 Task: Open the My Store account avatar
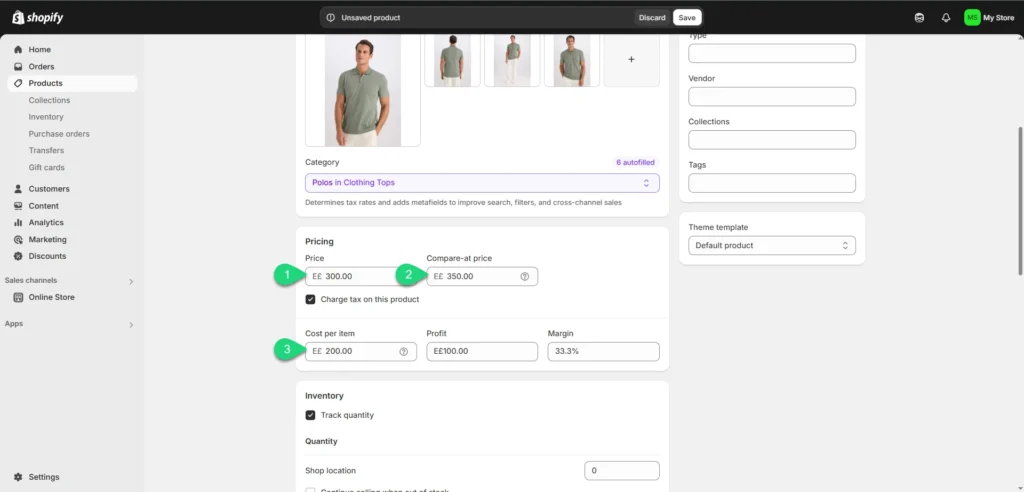[972, 17]
